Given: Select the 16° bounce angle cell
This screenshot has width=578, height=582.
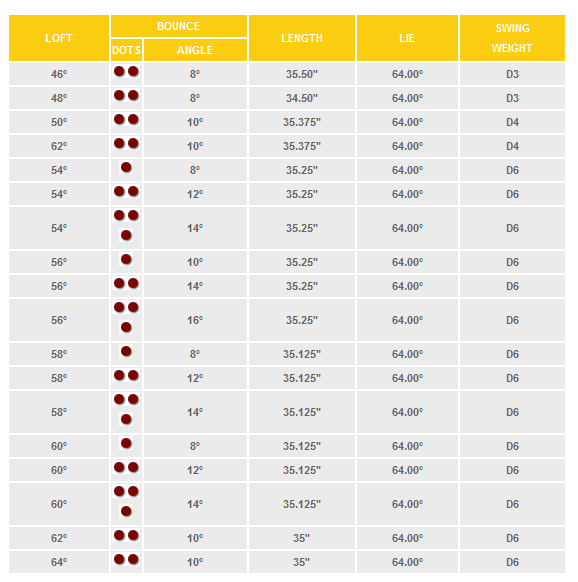Looking at the screenshot, I should coord(195,320).
